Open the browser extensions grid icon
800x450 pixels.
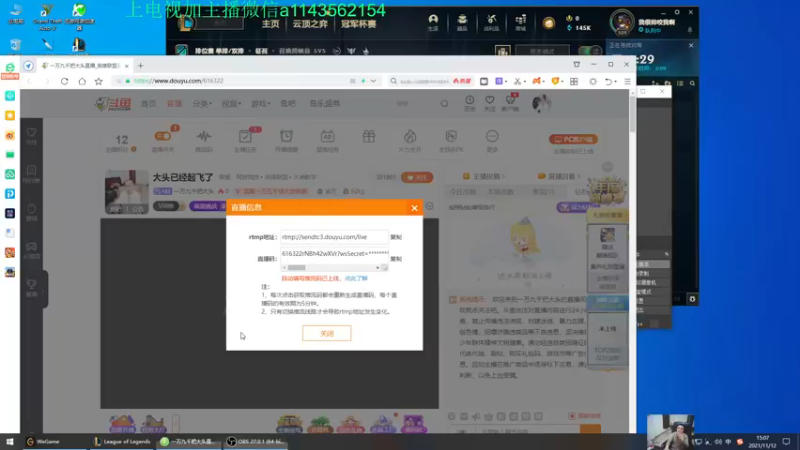tap(574, 81)
